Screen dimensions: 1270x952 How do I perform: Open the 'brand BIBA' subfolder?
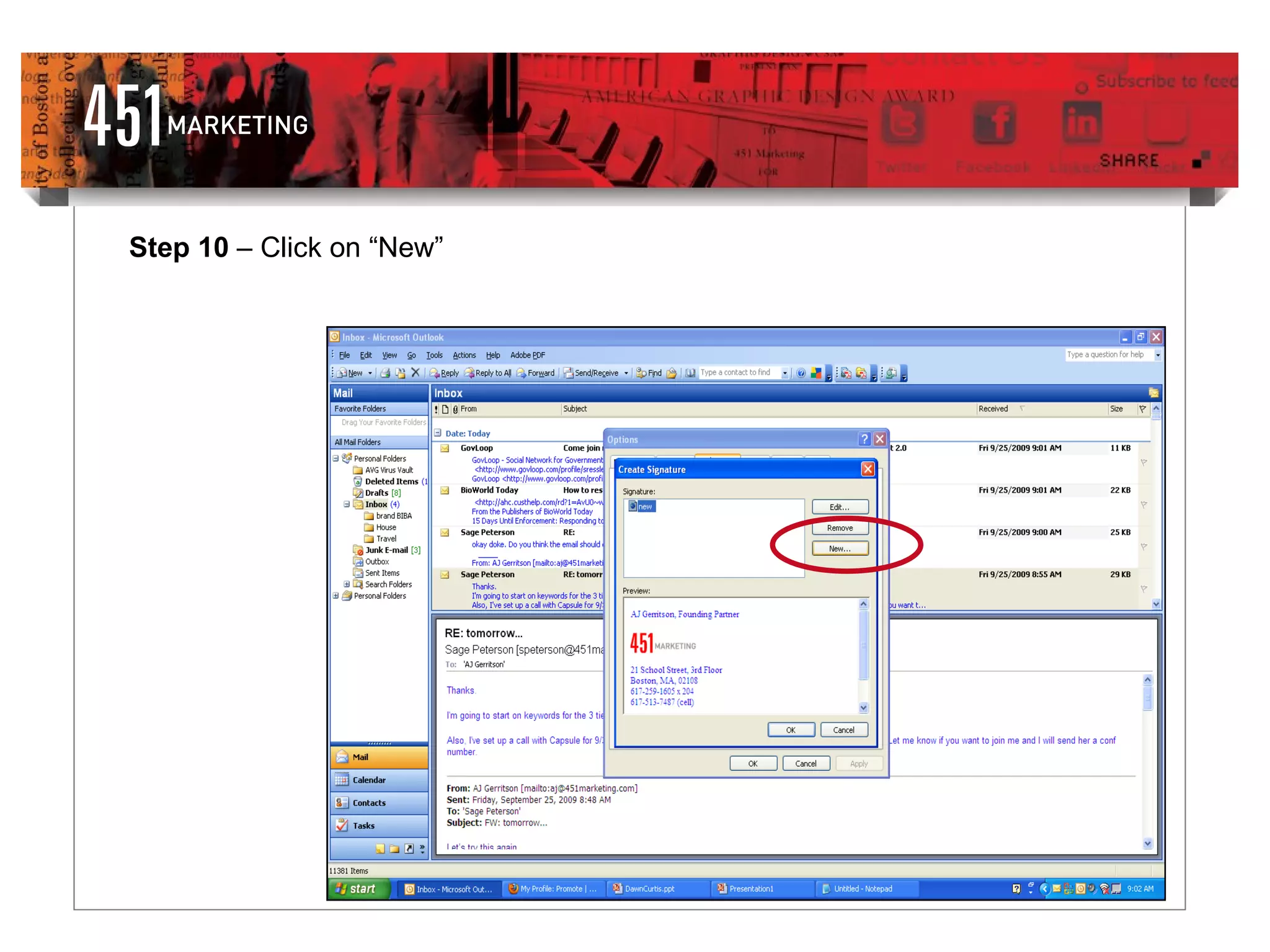388,516
